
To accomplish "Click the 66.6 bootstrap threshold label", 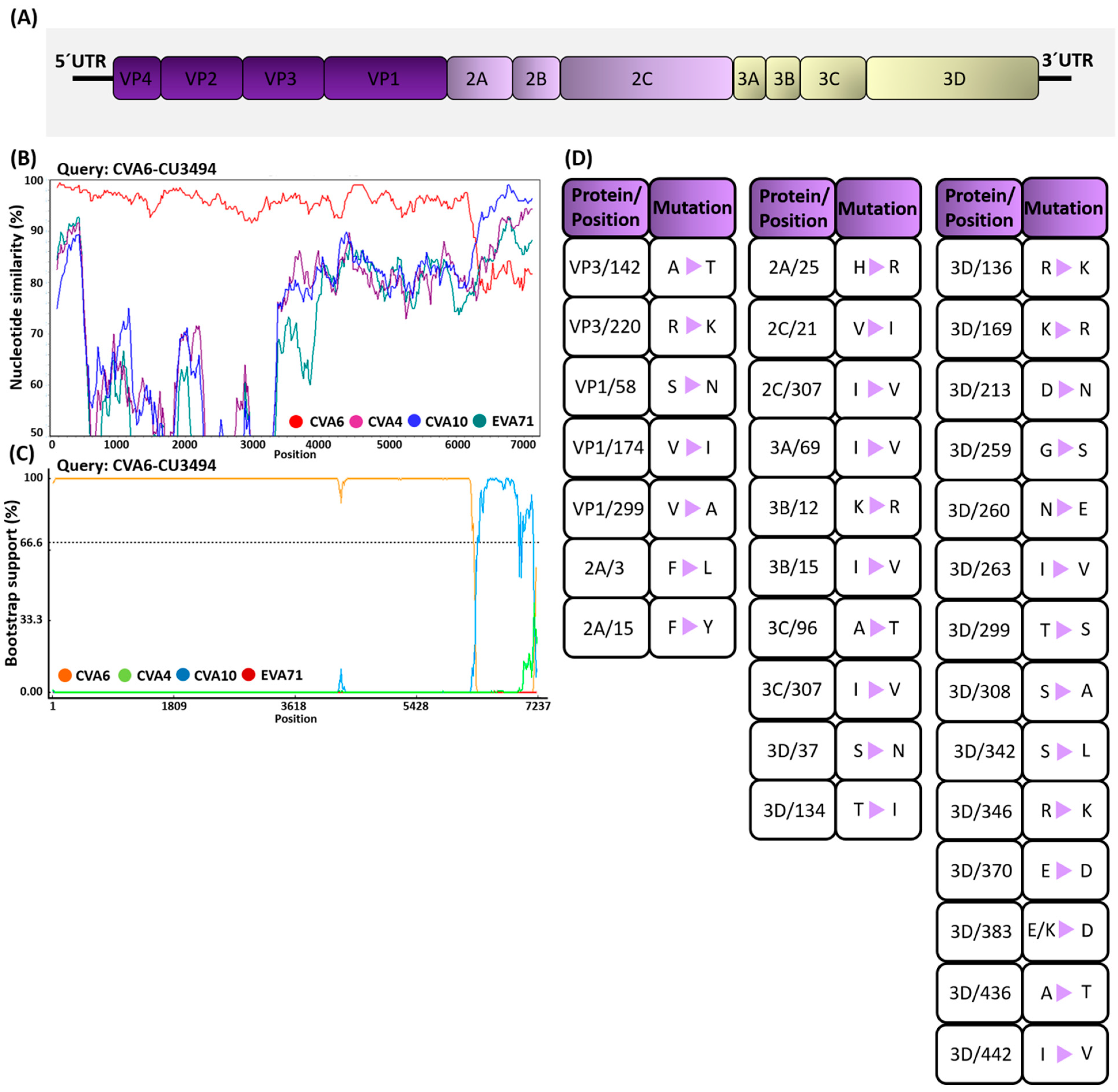I will click(x=32, y=543).
